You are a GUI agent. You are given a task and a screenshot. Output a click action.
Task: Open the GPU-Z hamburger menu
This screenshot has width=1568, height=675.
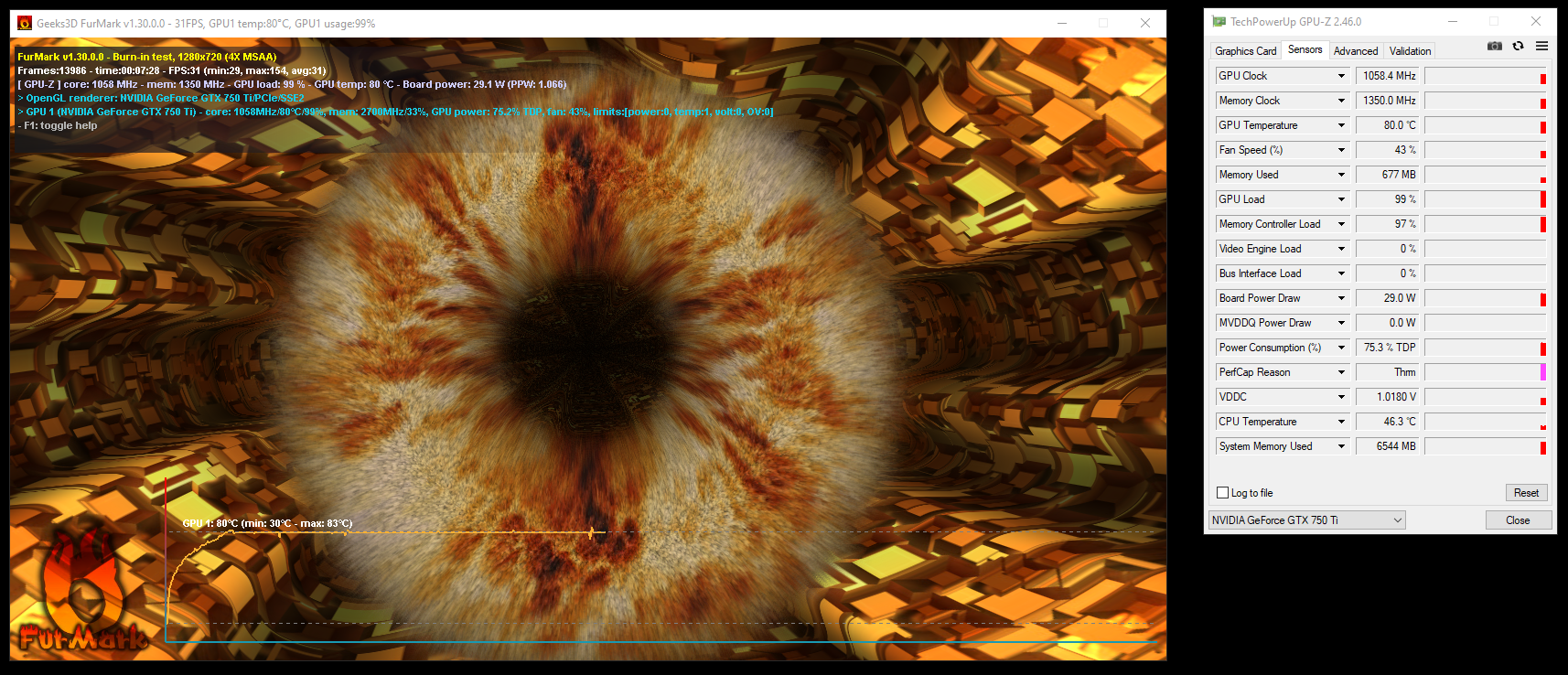pos(1542,46)
